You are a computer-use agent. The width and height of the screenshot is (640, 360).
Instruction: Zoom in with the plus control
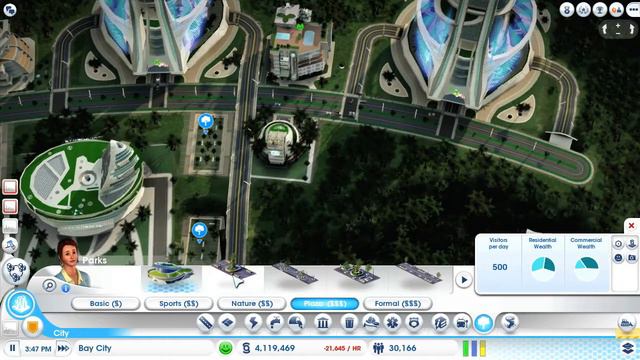click(618, 25)
